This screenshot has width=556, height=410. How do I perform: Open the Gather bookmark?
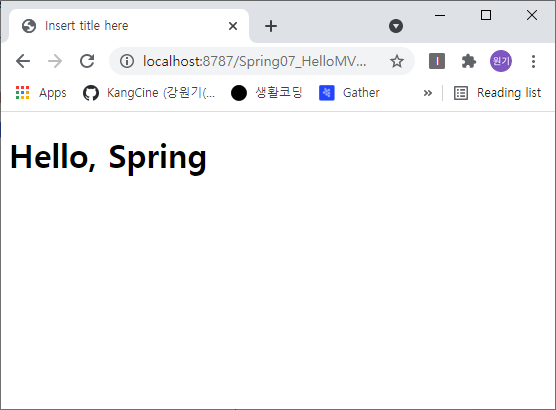coord(349,93)
